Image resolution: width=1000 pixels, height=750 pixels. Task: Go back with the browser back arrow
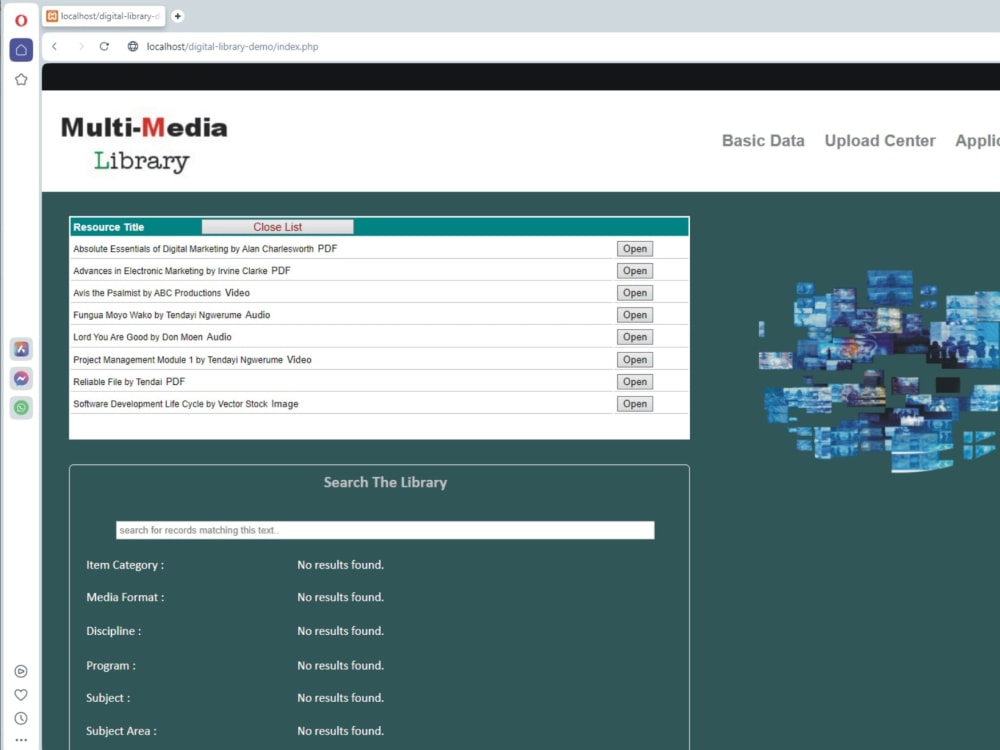(55, 46)
